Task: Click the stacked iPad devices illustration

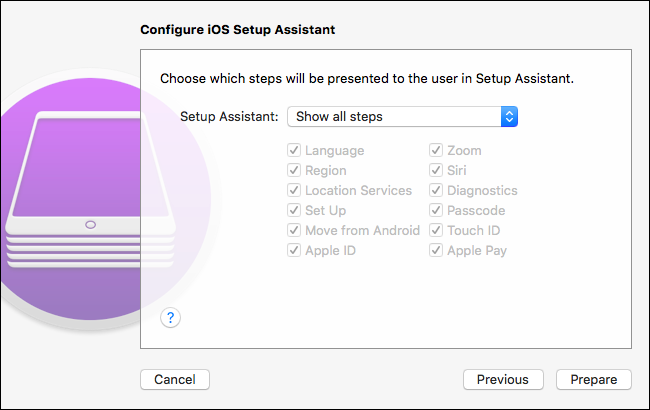Action: [x=90, y=195]
